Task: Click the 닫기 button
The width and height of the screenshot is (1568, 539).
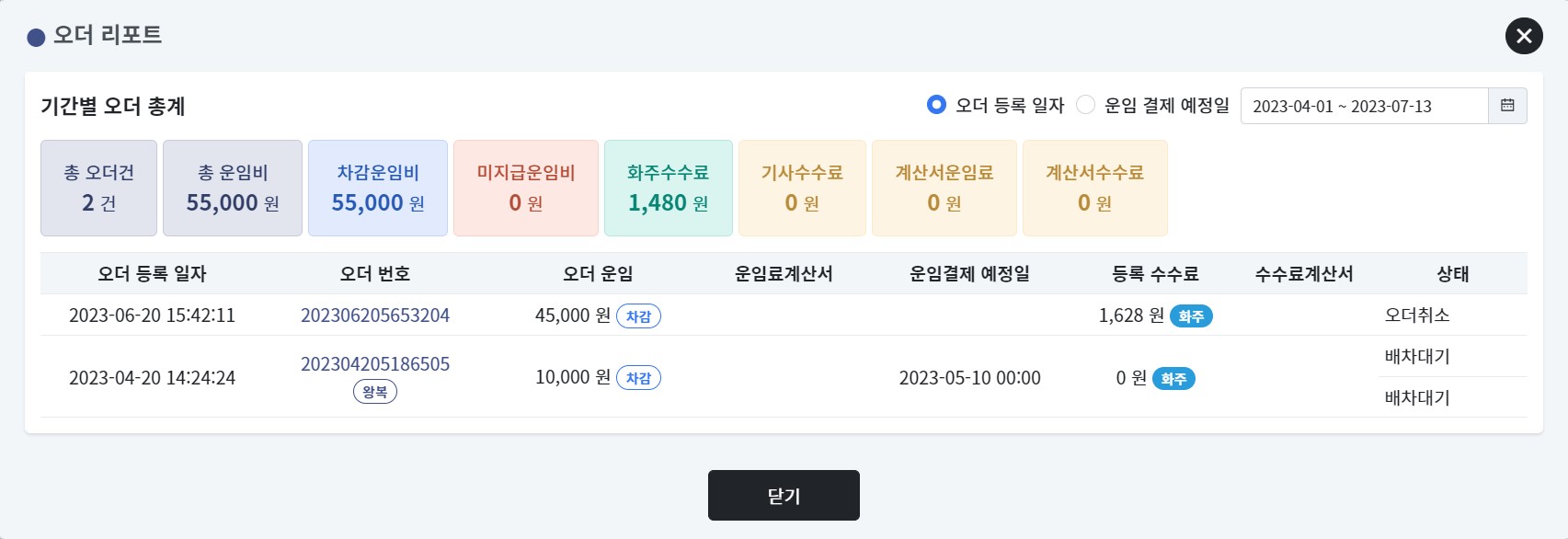Action: tap(784, 496)
